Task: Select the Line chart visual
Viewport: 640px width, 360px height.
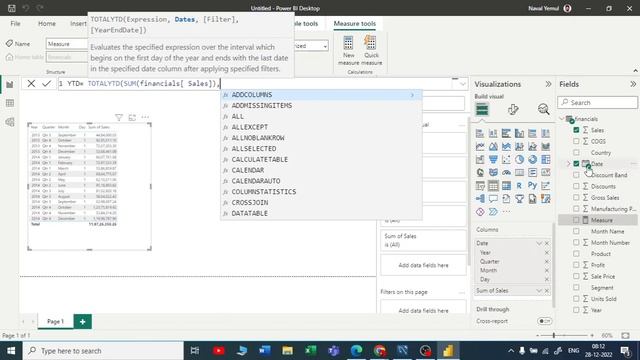Action: click(x=480, y=147)
